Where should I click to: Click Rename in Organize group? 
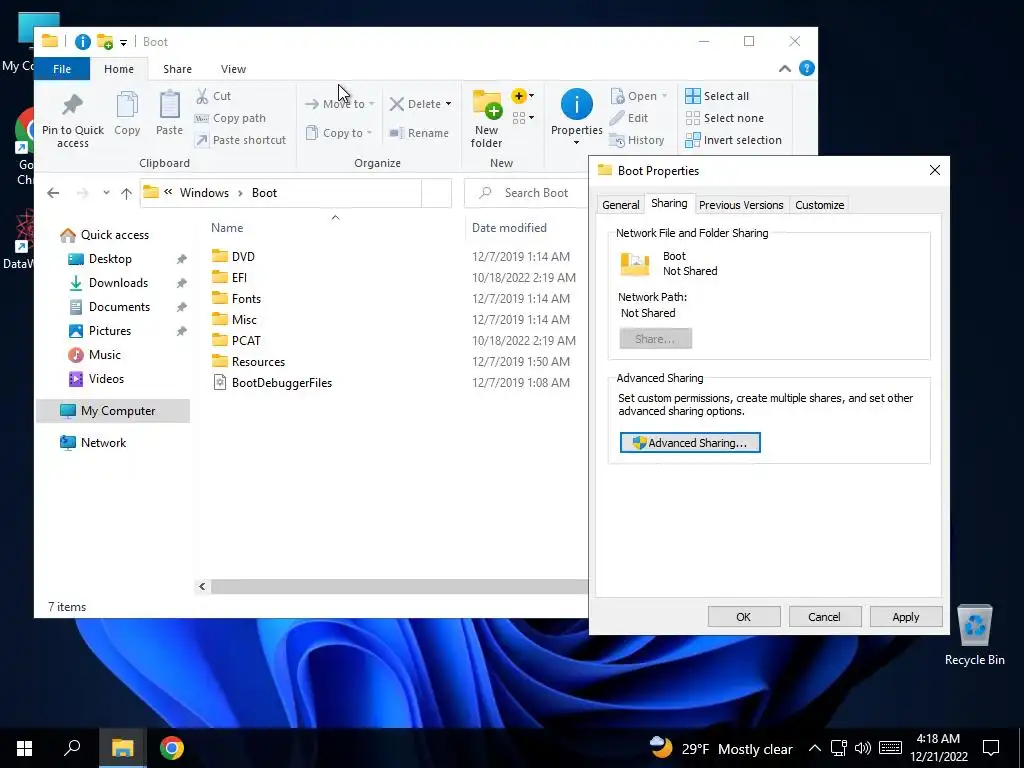(x=419, y=133)
